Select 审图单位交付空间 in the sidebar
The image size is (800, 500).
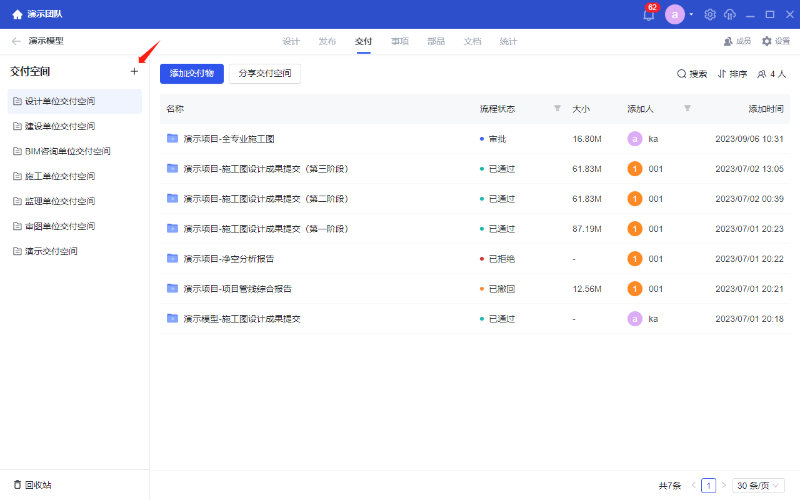pos(74,226)
